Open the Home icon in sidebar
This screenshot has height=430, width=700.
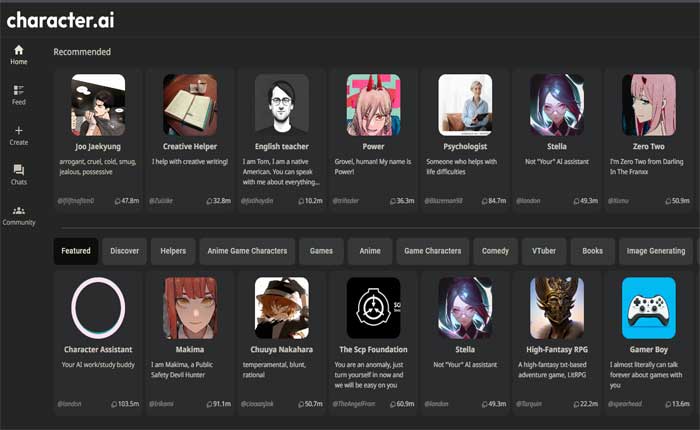point(18,50)
